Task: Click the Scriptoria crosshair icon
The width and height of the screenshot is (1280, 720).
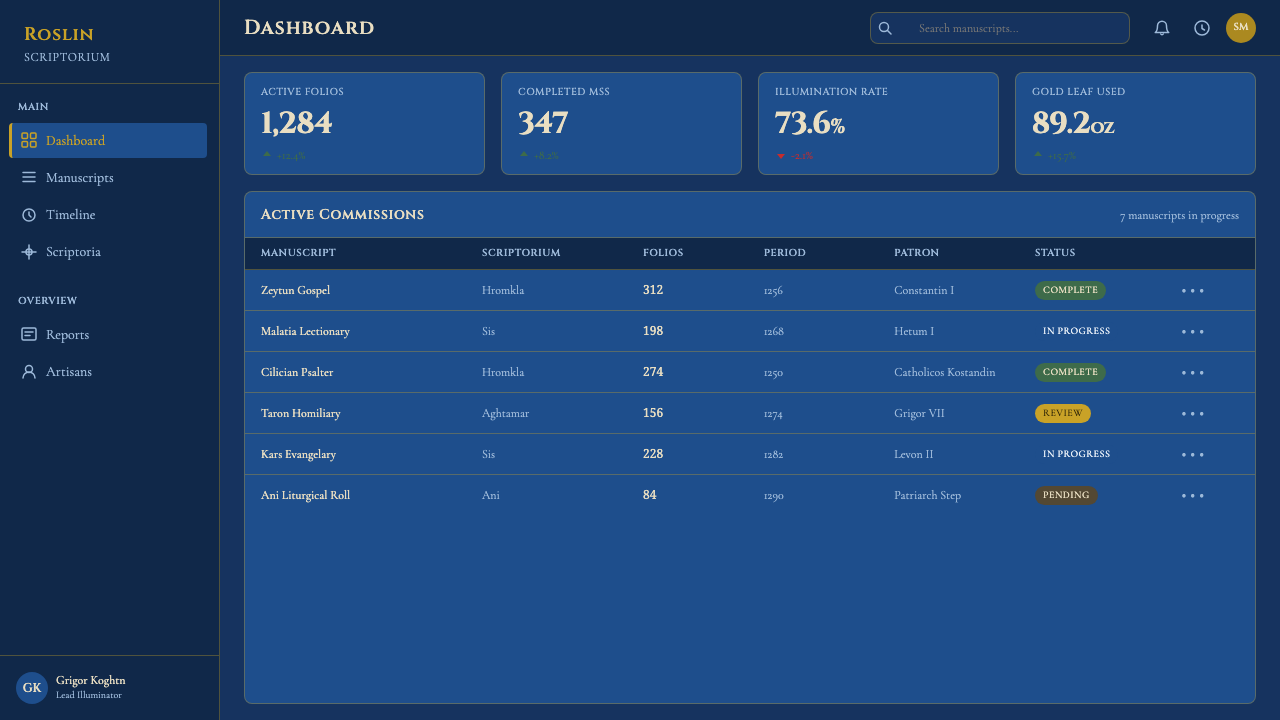Action: pyautogui.click(x=29, y=252)
